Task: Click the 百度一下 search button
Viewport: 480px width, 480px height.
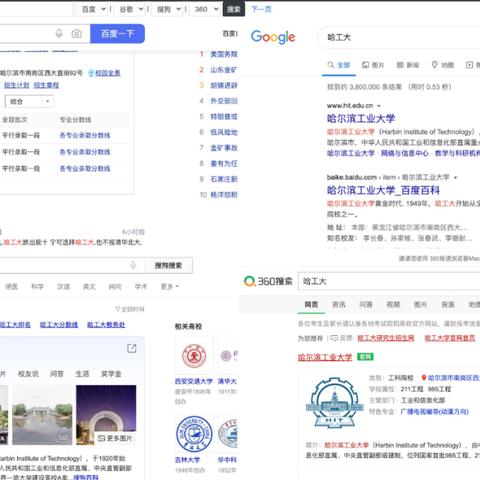Action: click(117, 34)
